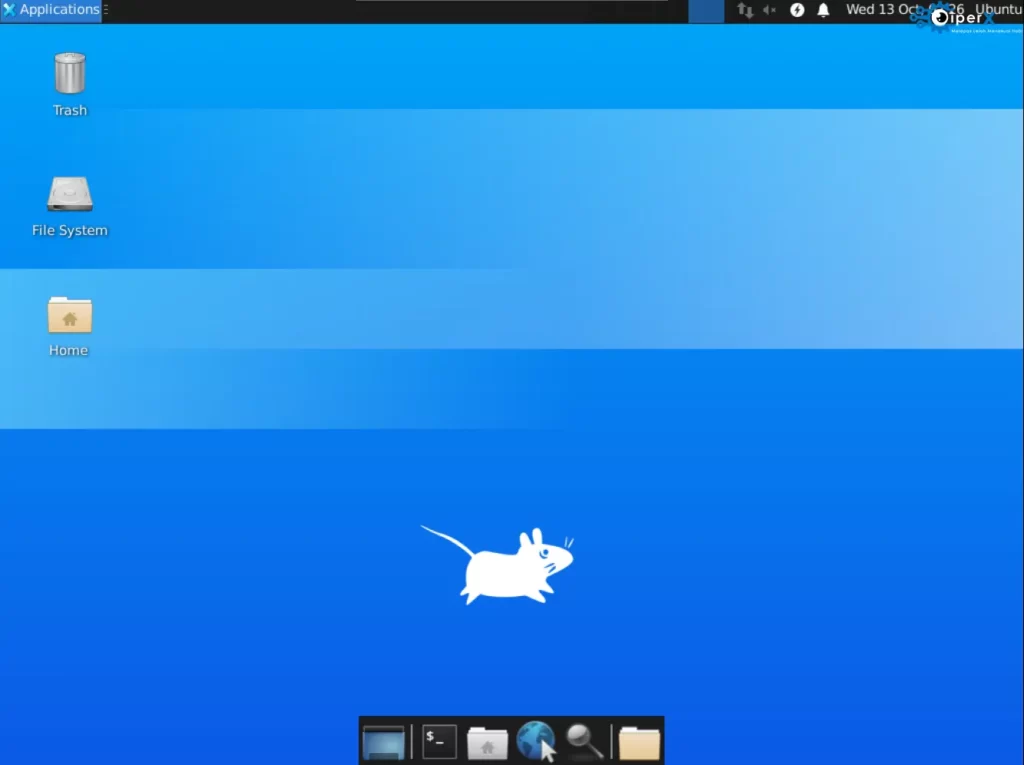Open the Application Finder magnifier icon
Viewport: 1024px width, 765px height.
click(x=584, y=741)
